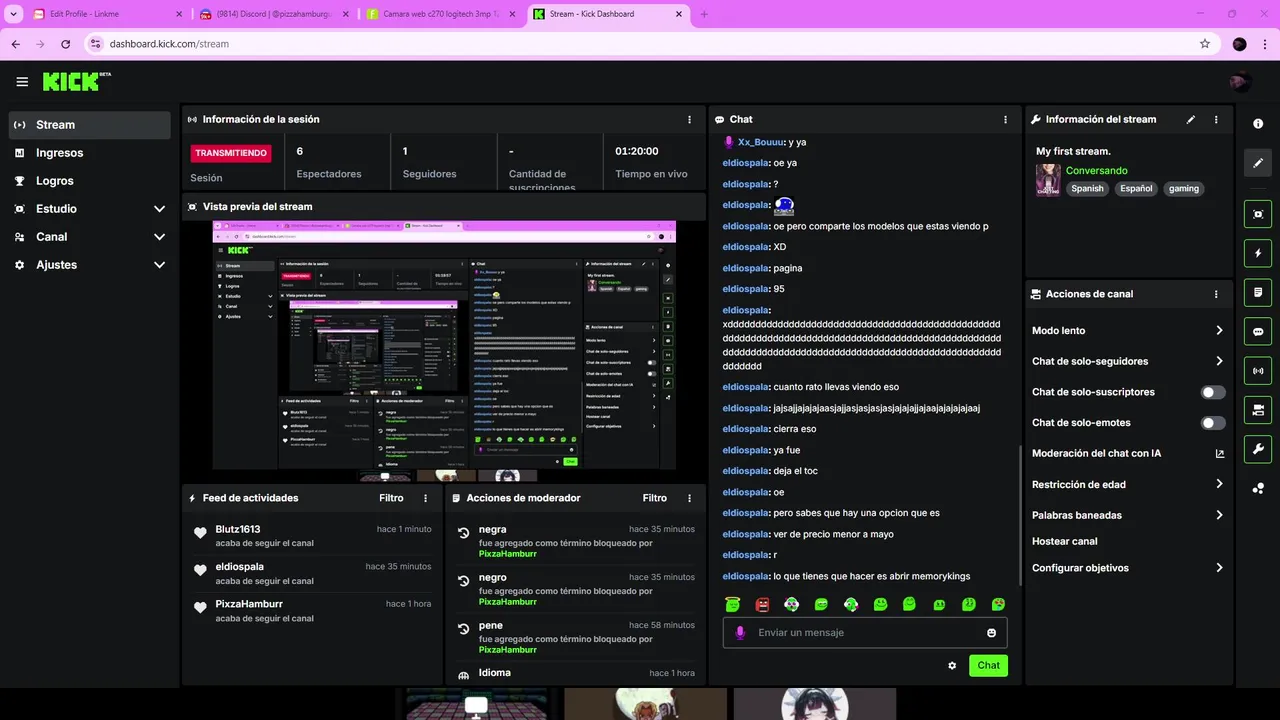Open Feed de actividades options menu

click(425, 498)
